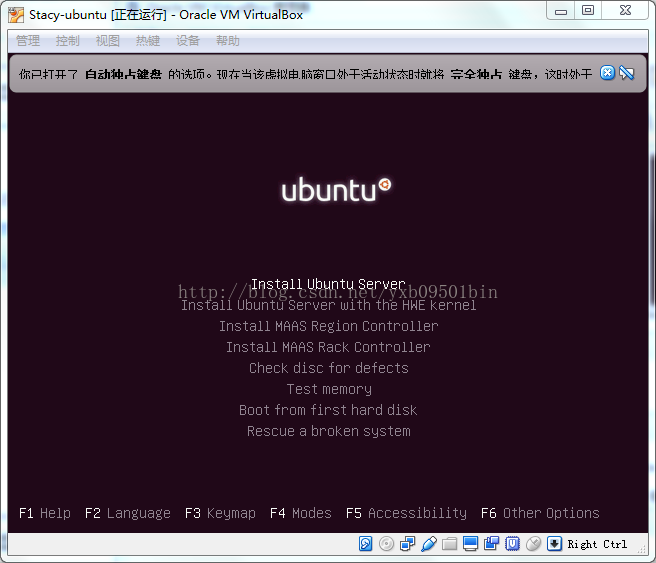Dismiss the keyboard capture notification with the X icon

point(607,73)
